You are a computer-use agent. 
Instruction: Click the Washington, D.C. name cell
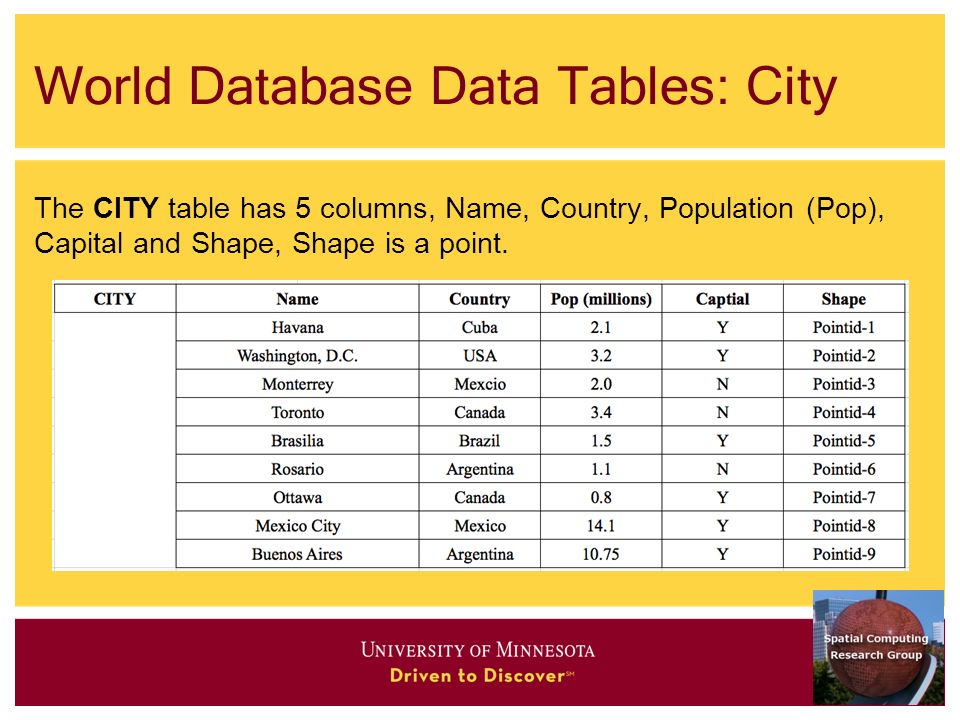click(x=297, y=356)
